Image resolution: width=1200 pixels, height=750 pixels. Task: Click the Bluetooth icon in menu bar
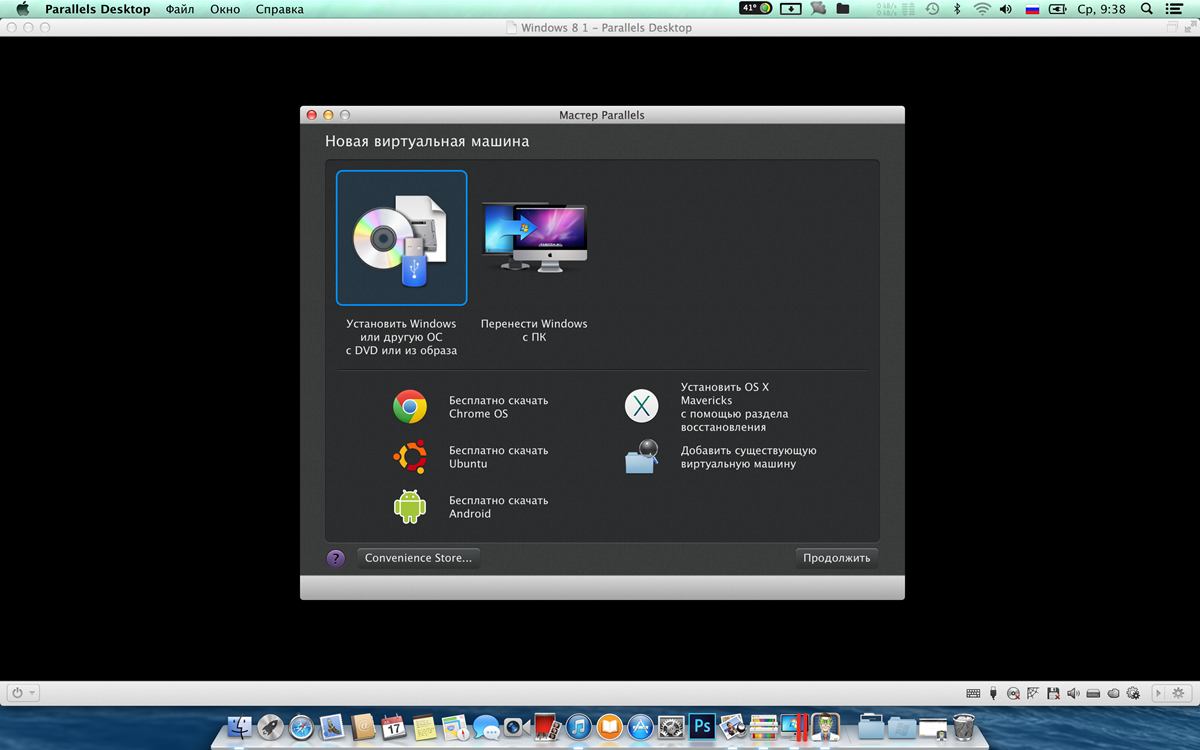pyautogui.click(x=956, y=9)
